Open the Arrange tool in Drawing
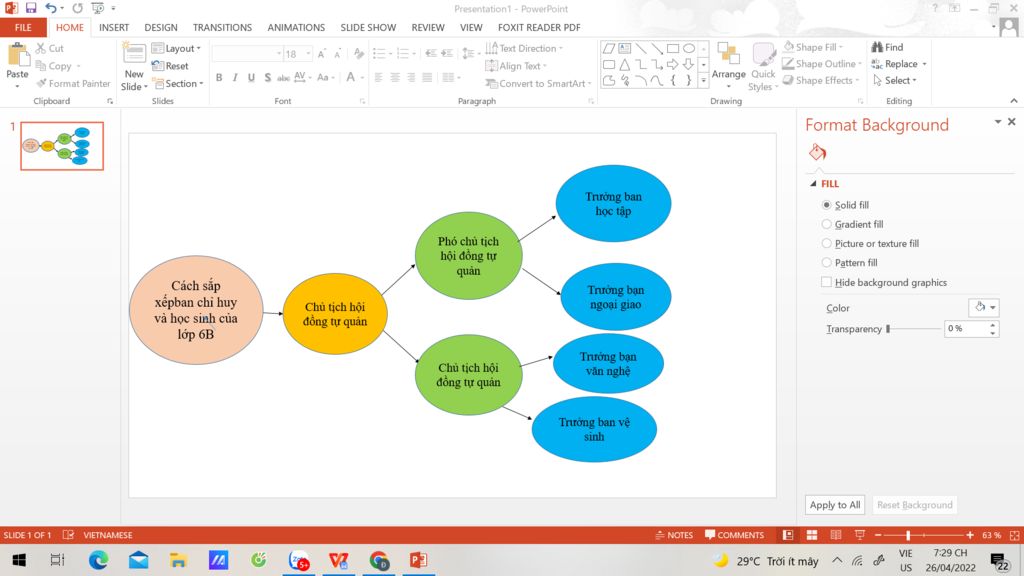 click(x=728, y=65)
